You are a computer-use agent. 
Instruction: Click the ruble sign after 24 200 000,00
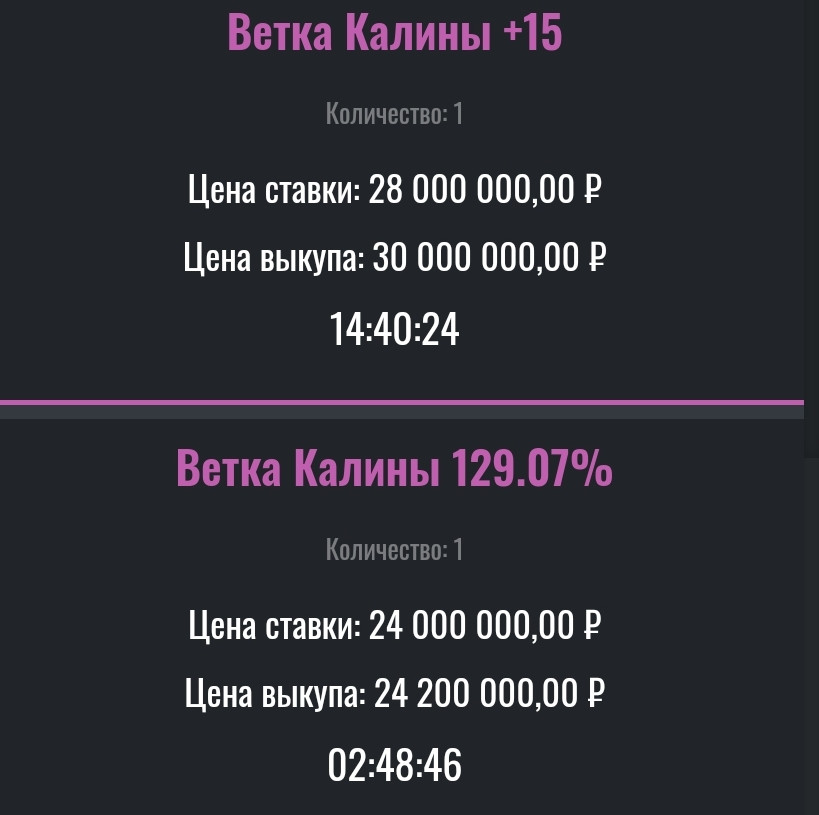pyautogui.click(x=596, y=693)
